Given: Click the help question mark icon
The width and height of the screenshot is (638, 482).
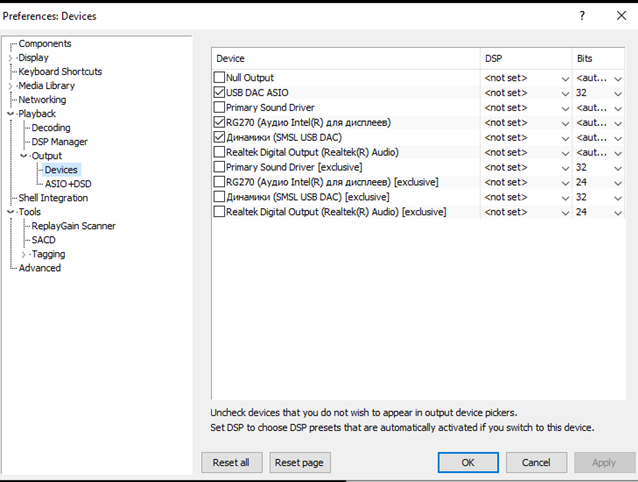Looking at the screenshot, I should coord(582,16).
